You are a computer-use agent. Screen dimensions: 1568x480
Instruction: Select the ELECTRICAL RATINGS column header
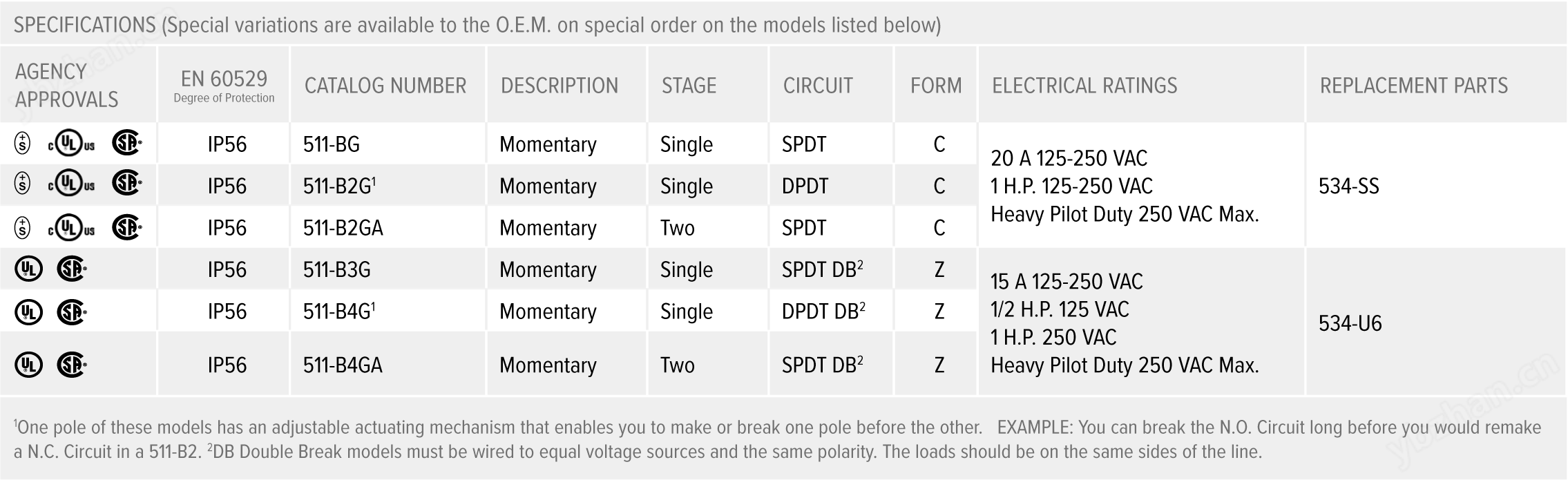coord(1084,86)
